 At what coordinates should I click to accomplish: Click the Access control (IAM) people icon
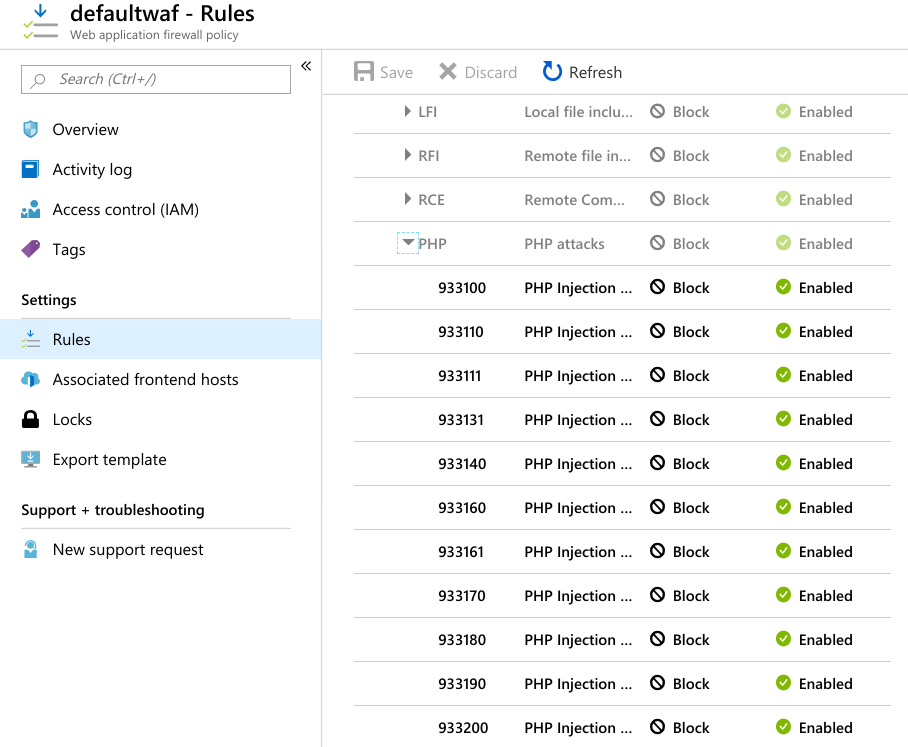[31, 209]
